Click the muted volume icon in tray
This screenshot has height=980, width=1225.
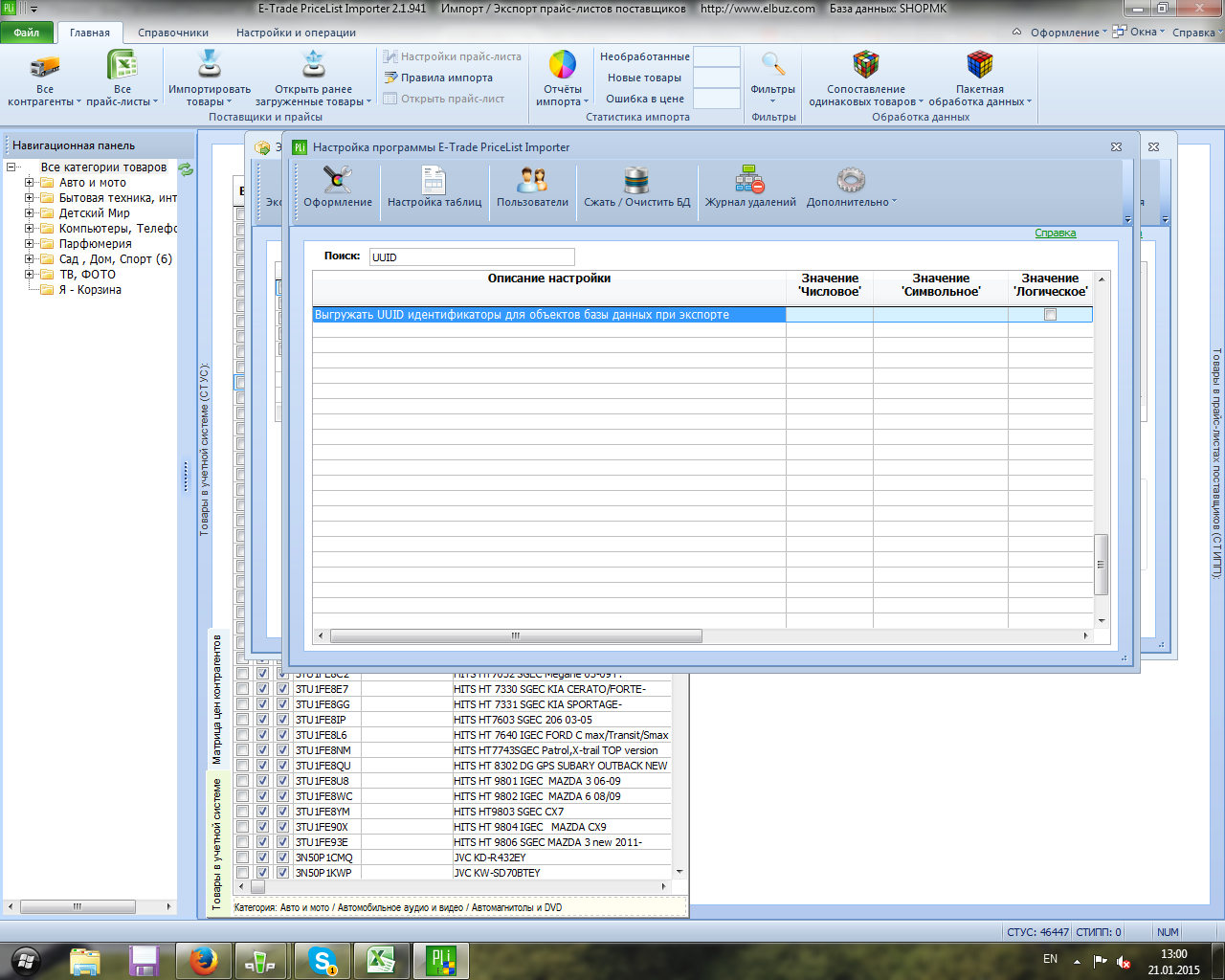(1124, 961)
